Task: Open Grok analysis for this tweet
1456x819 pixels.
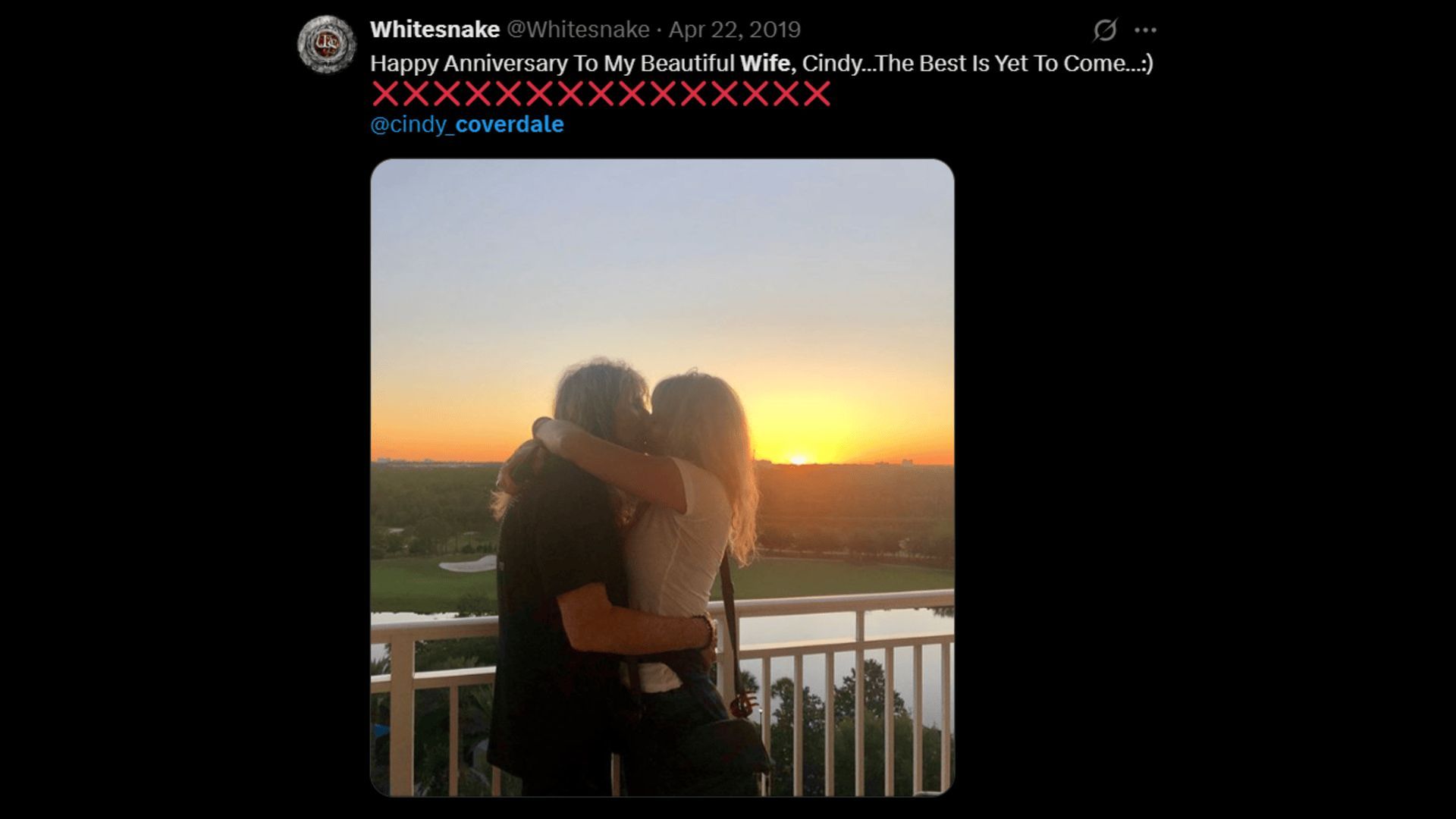Action: [1104, 29]
